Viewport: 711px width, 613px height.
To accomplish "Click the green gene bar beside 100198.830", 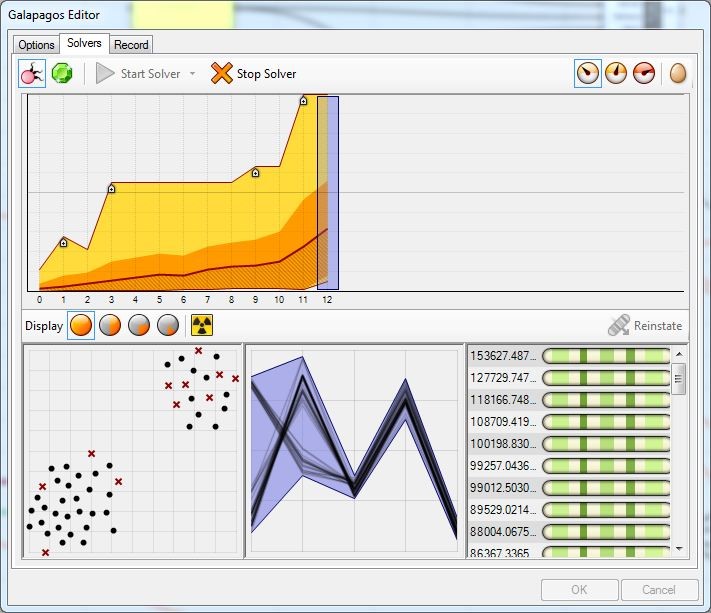I will (606, 443).
